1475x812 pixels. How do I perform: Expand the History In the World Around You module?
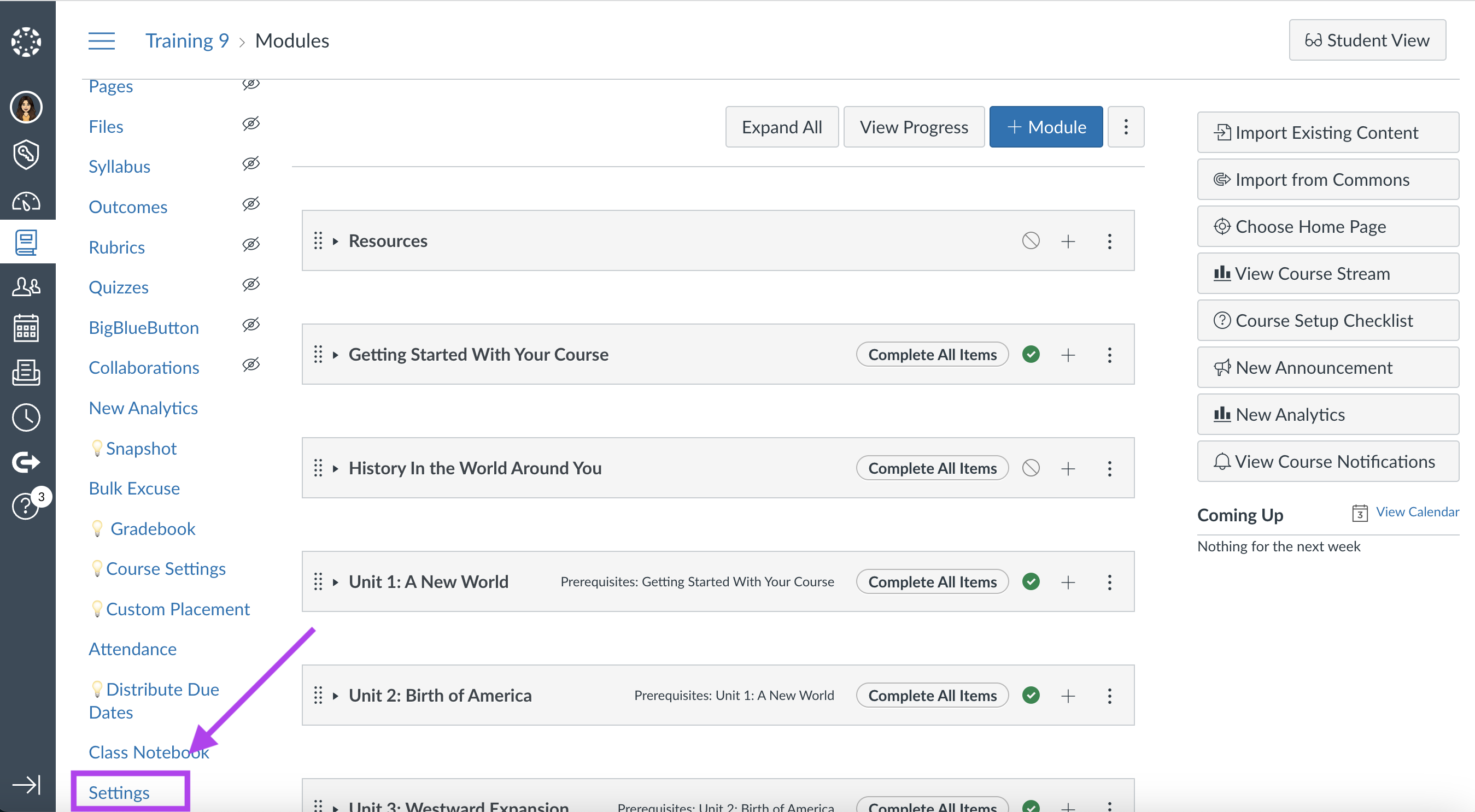coord(337,467)
